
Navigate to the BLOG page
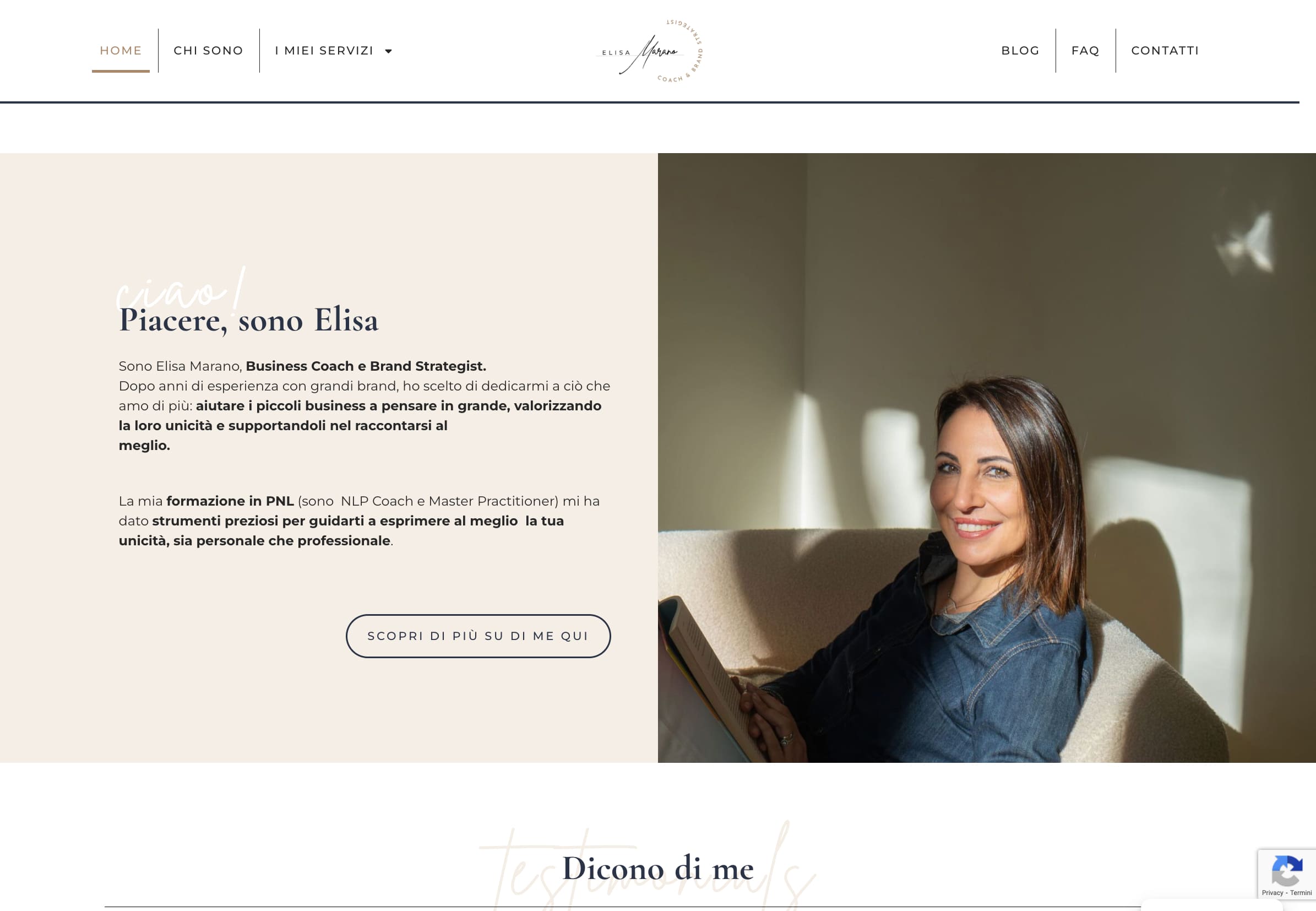1020,51
